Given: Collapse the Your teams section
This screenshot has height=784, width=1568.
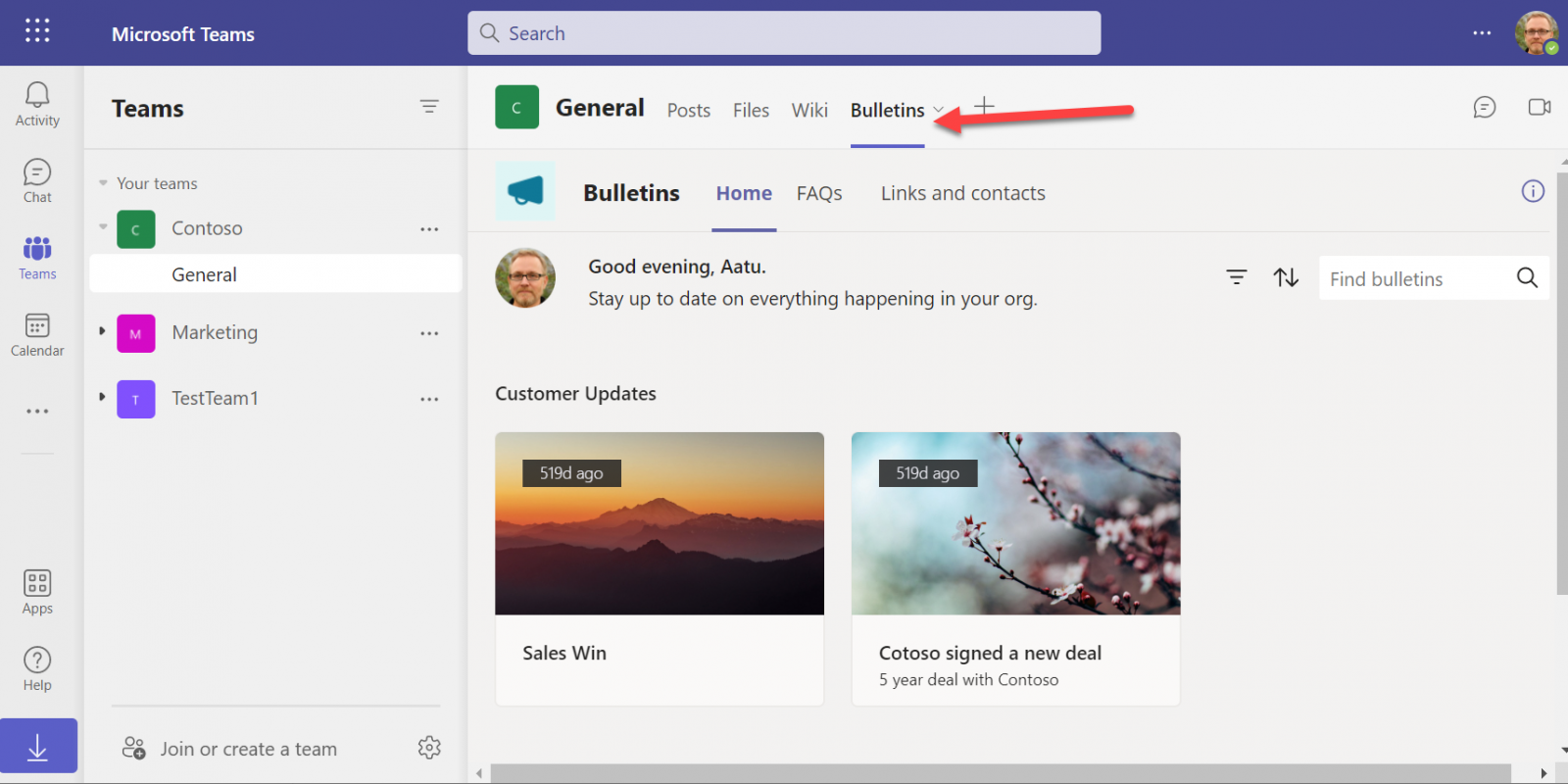Looking at the screenshot, I should click(x=103, y=183).
